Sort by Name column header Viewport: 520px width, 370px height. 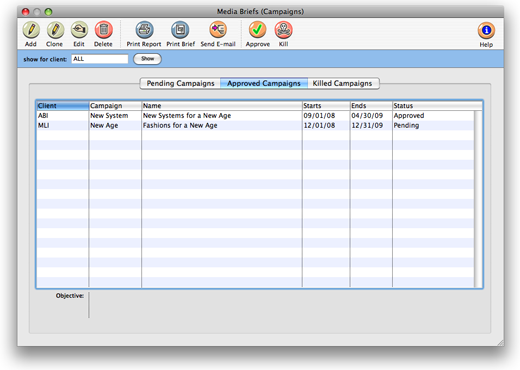222,106
